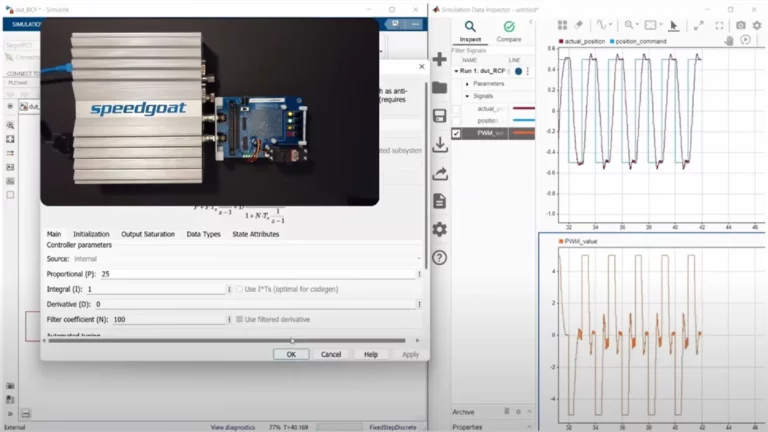Check the actual_position signal checkbox
This screenshot has height=432, width=768.
tap(456, 109)
